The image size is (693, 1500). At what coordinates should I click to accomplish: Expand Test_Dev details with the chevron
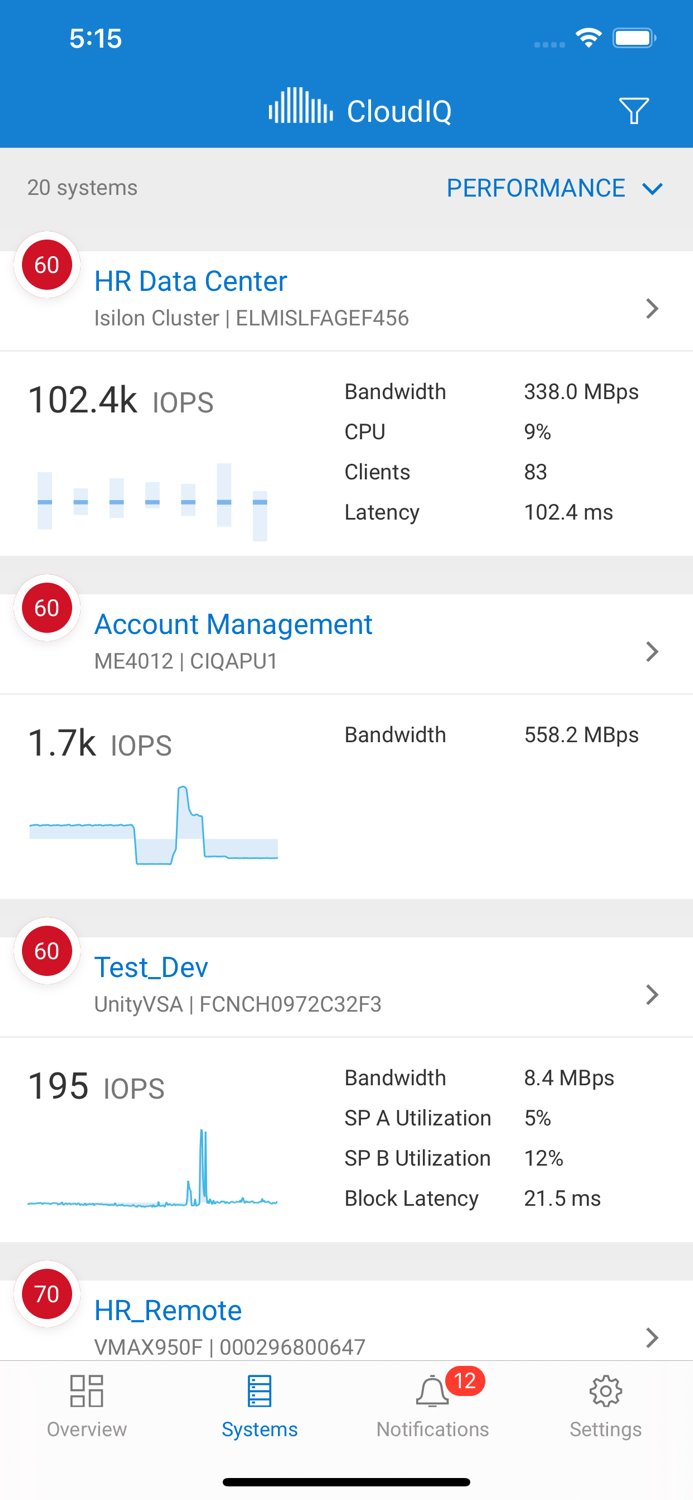tap(652, 995)
